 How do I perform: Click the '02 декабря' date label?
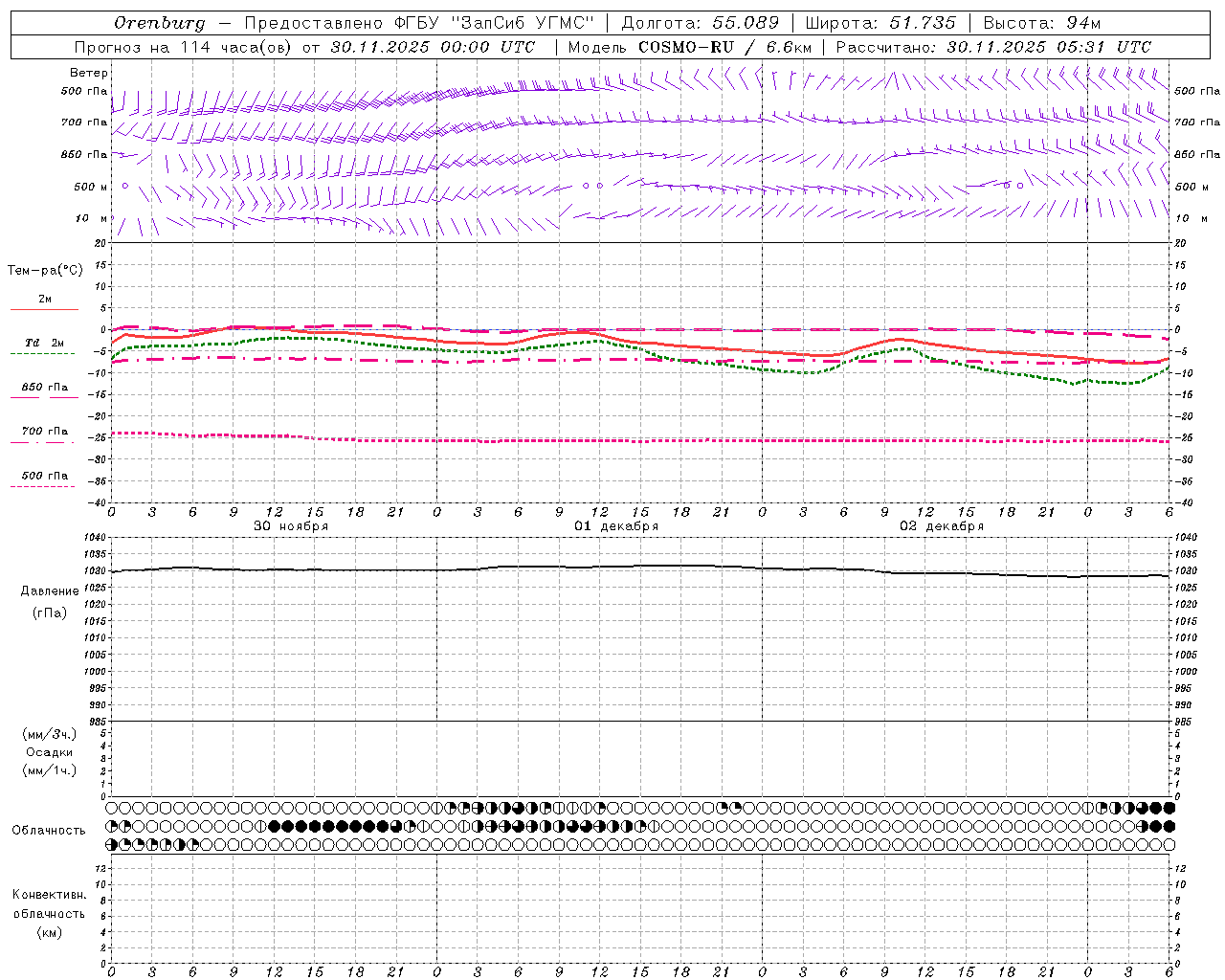click(x=942, y=526)
